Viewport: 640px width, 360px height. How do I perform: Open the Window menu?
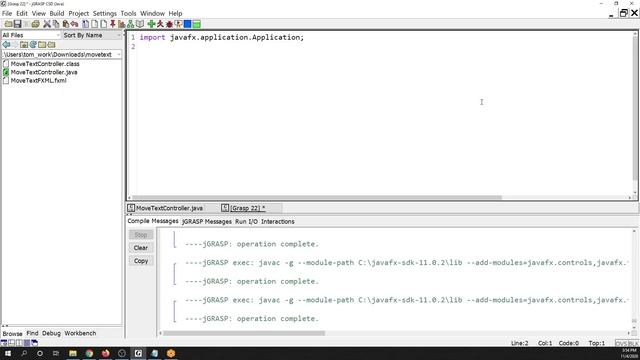click(x=152, y=13)
